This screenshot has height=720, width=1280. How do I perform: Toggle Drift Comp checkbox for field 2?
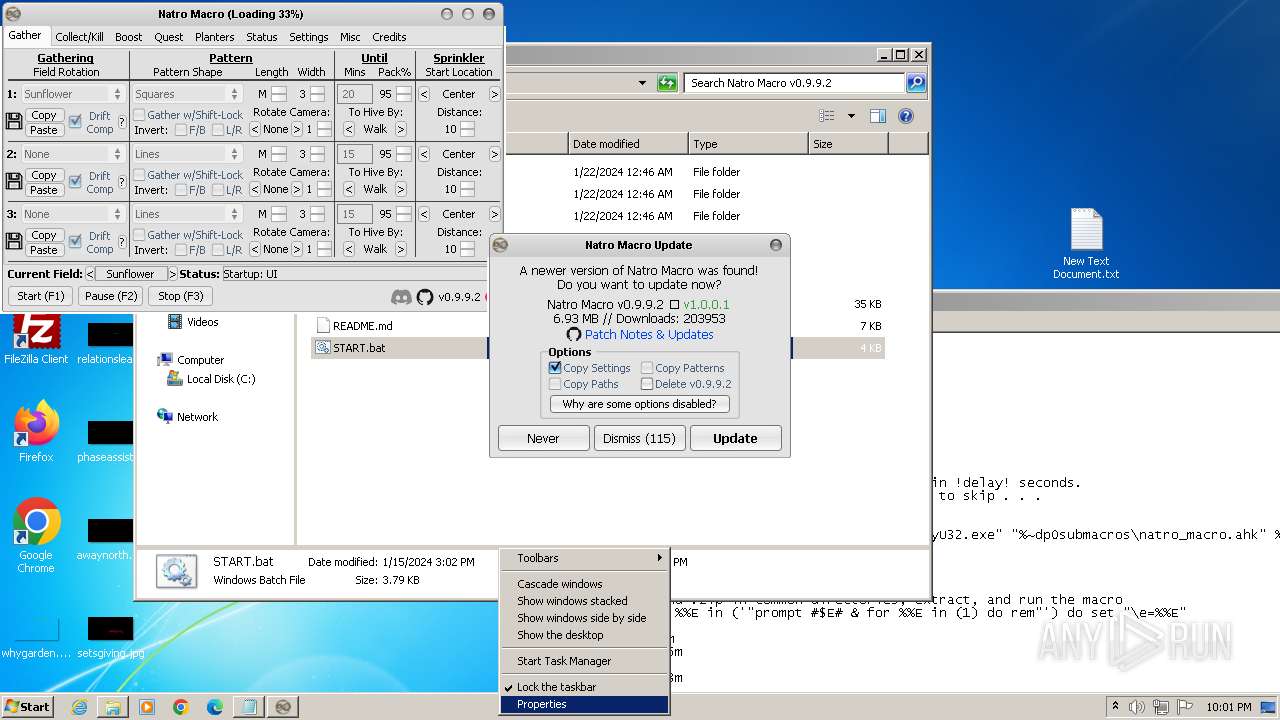click(75, 182)
